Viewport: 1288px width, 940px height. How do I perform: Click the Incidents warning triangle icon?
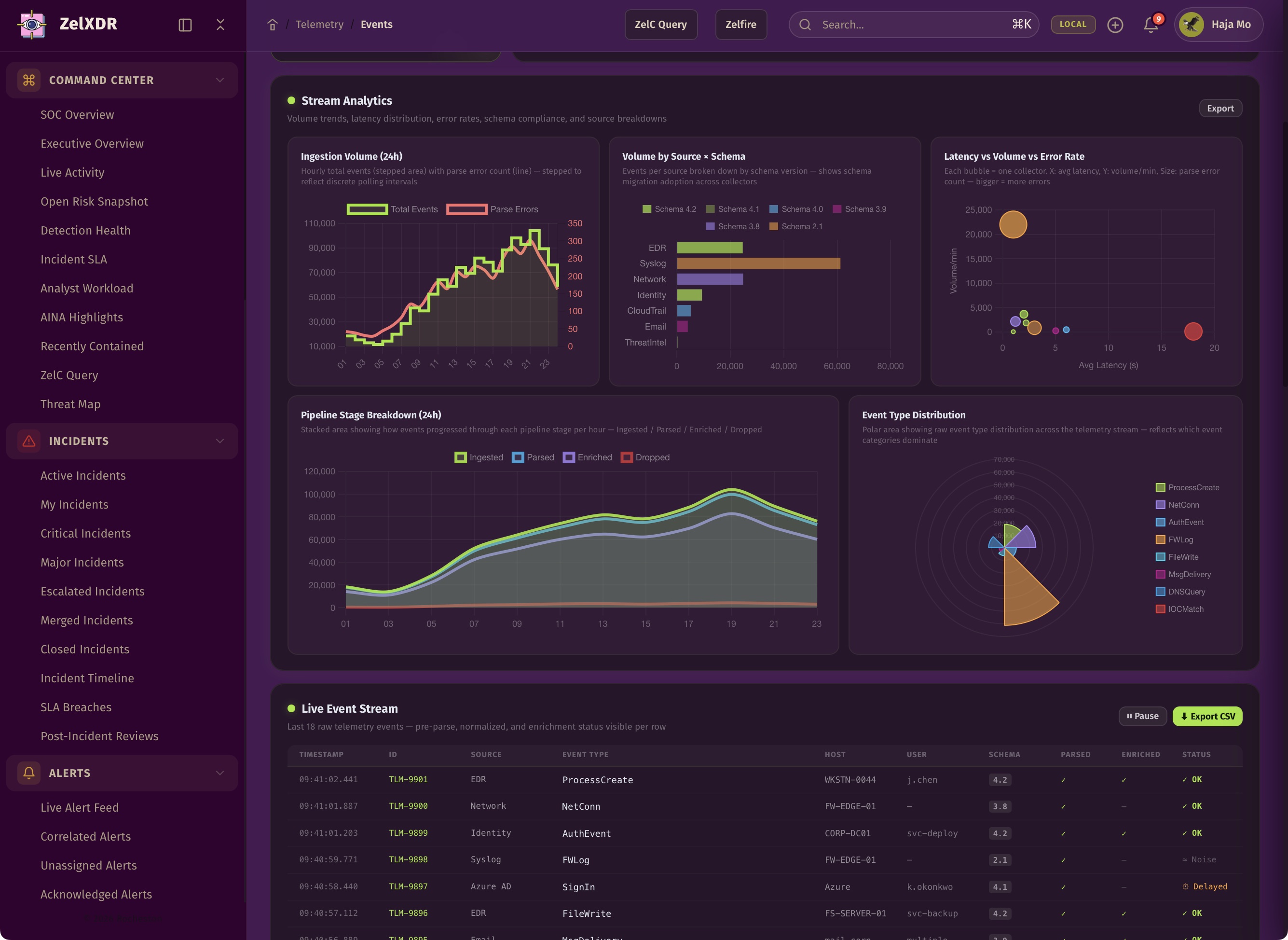29,441
